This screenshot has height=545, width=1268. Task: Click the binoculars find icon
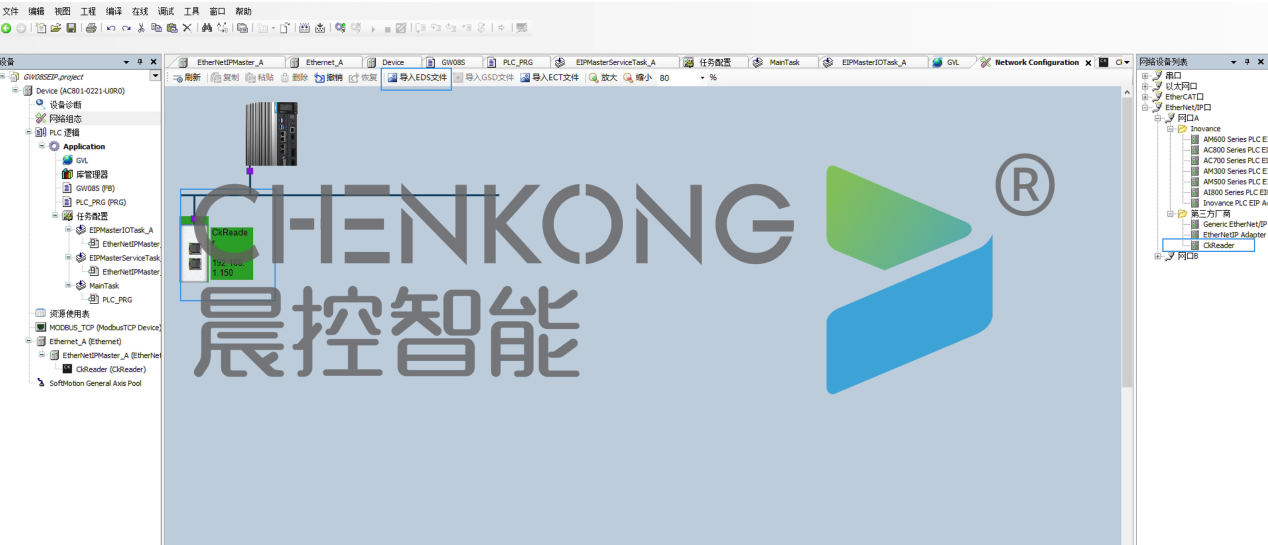(206, 28)
